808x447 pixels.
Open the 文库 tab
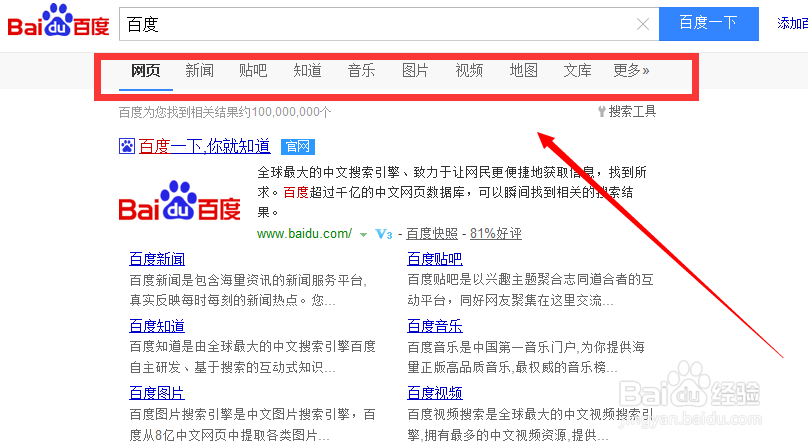(577, 70)
